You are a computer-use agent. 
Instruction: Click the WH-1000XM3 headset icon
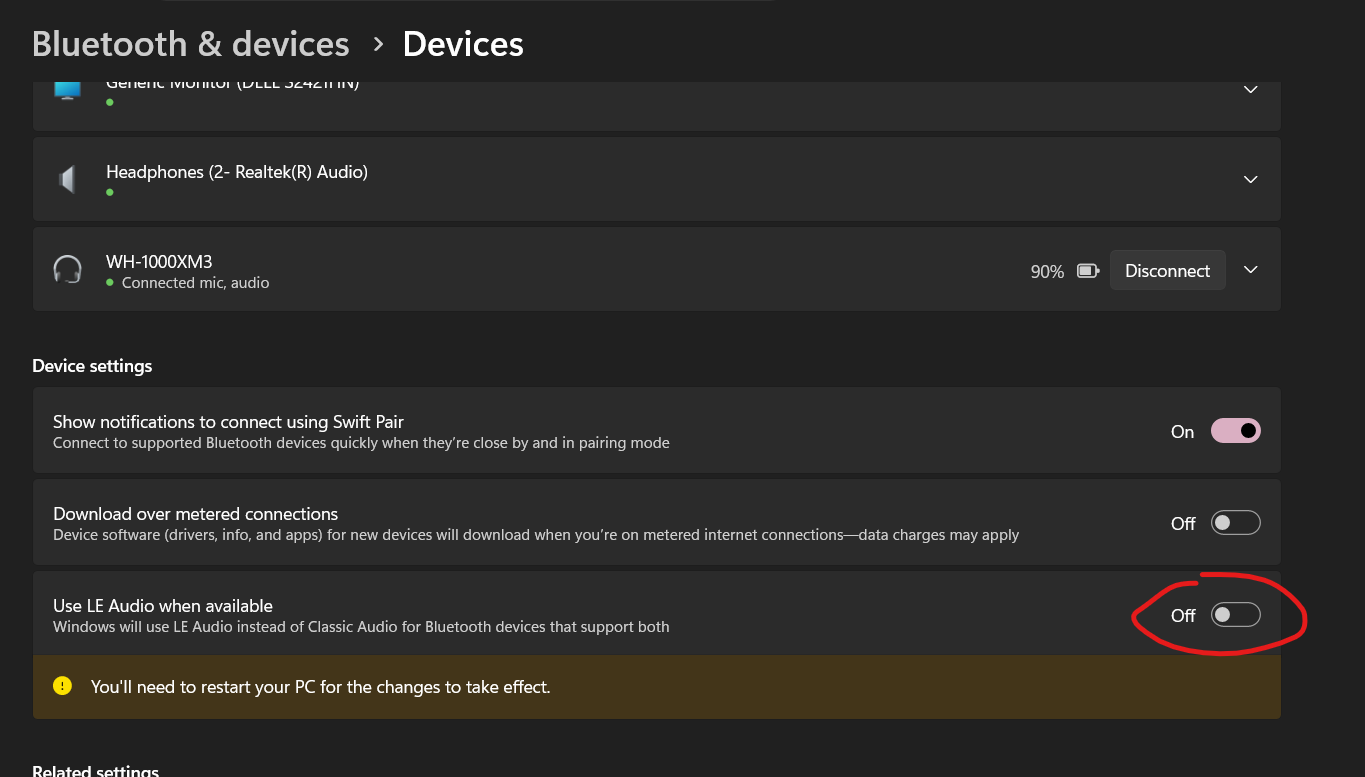point(67,270)
